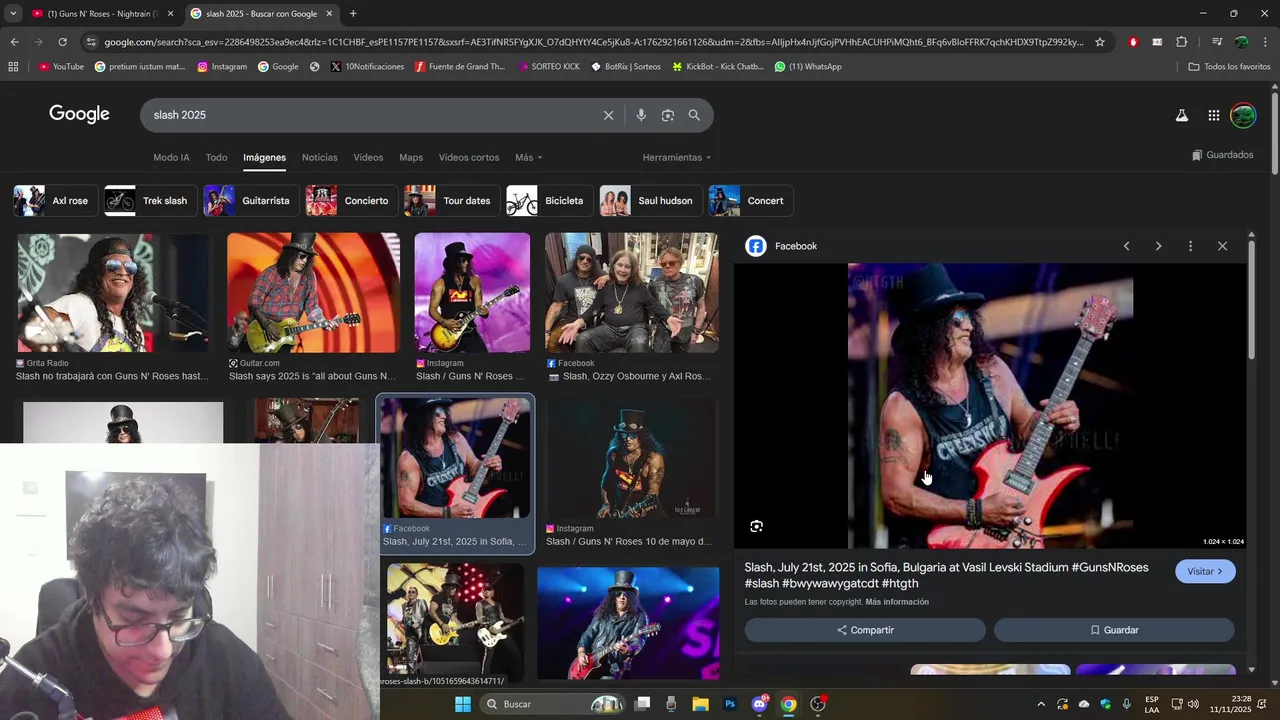
Task: Open Guardados saved items
Action: click(x=1223, y=155)
